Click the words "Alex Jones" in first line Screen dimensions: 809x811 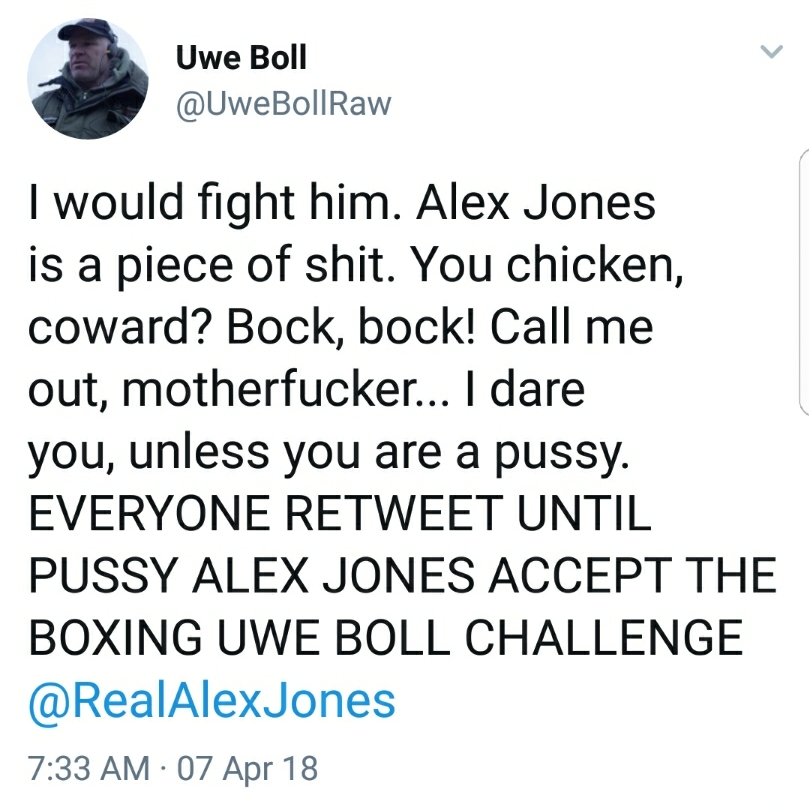(536, 202)
